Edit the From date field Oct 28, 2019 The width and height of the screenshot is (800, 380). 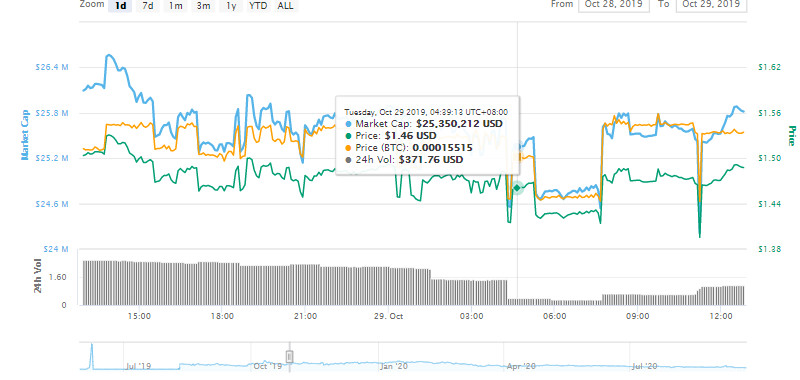click(x=614, y=5)
